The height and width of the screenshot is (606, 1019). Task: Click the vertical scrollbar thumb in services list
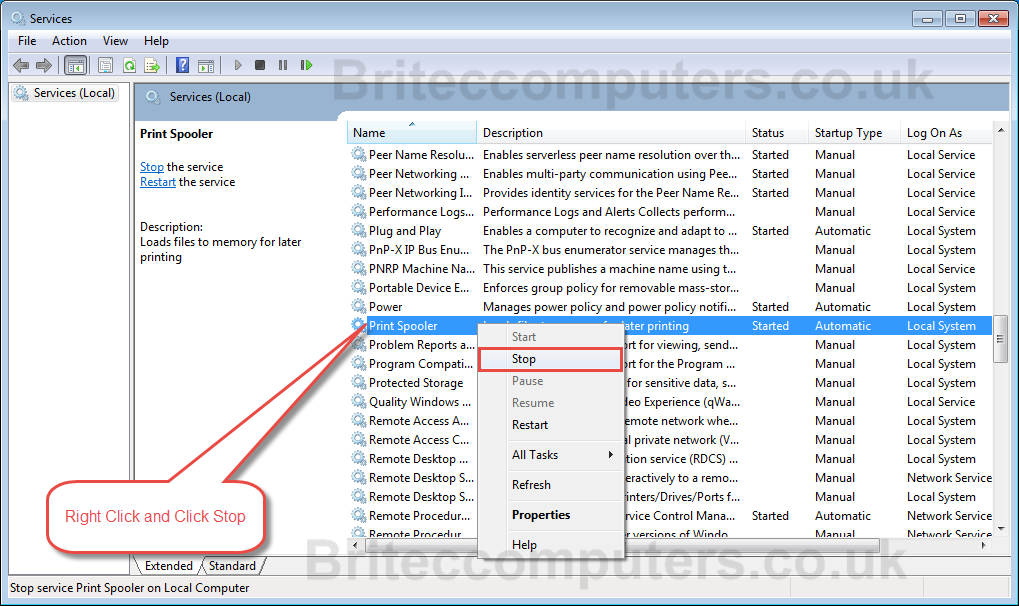coord(999,338)
